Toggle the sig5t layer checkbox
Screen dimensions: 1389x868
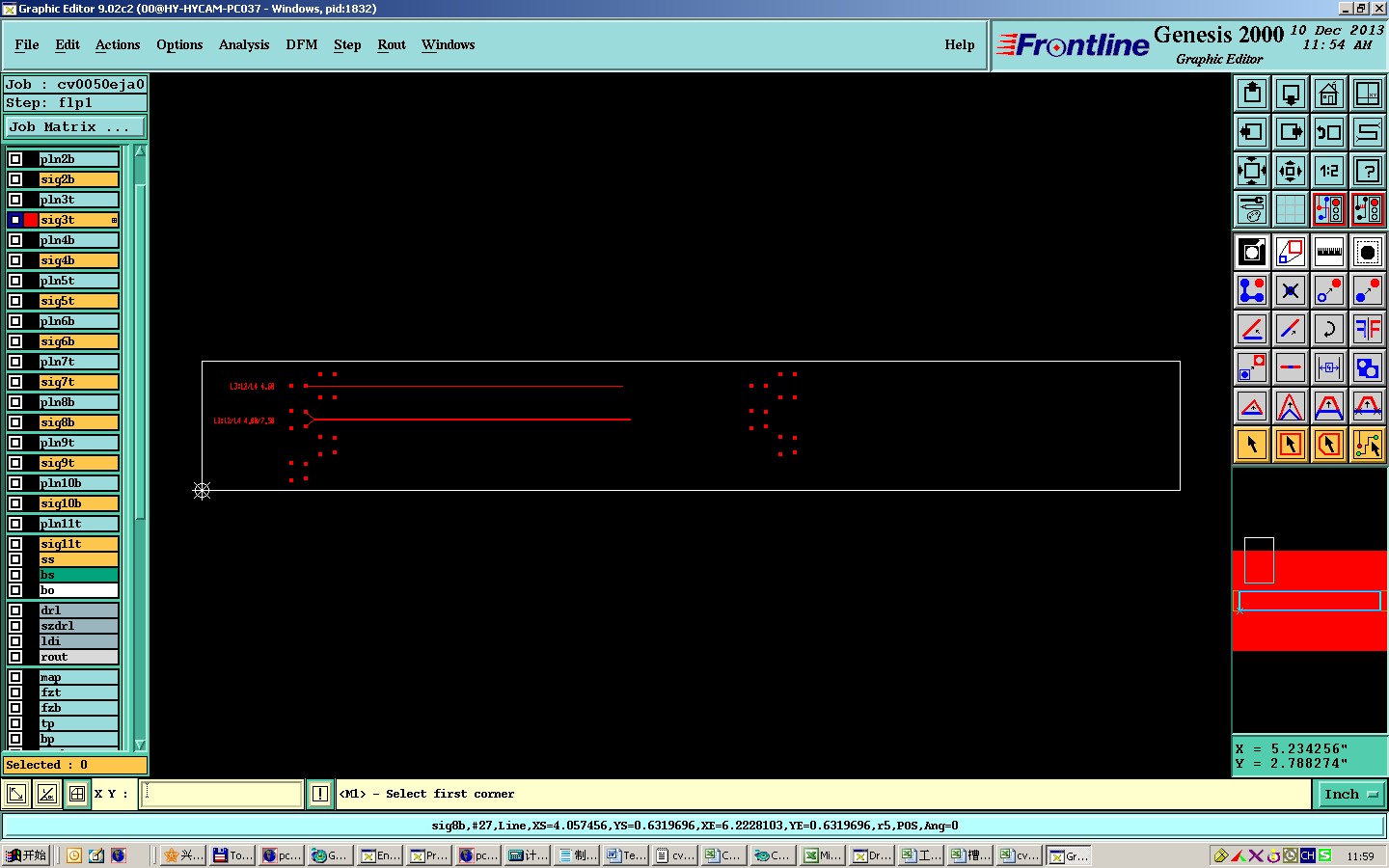coord(15,301)
